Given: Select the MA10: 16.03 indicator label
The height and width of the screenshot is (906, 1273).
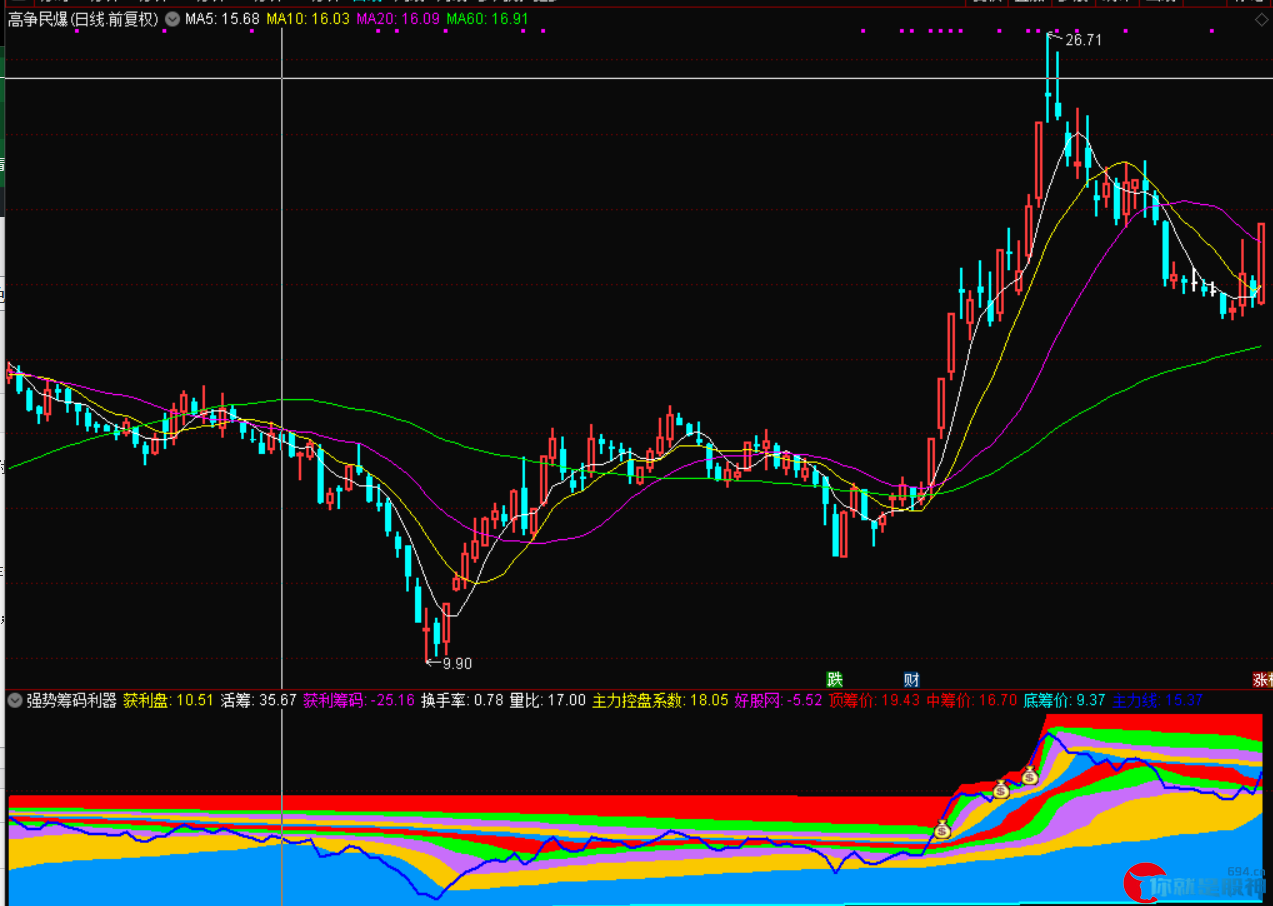Looking at the screenshot, I should [x=309, y=19].
